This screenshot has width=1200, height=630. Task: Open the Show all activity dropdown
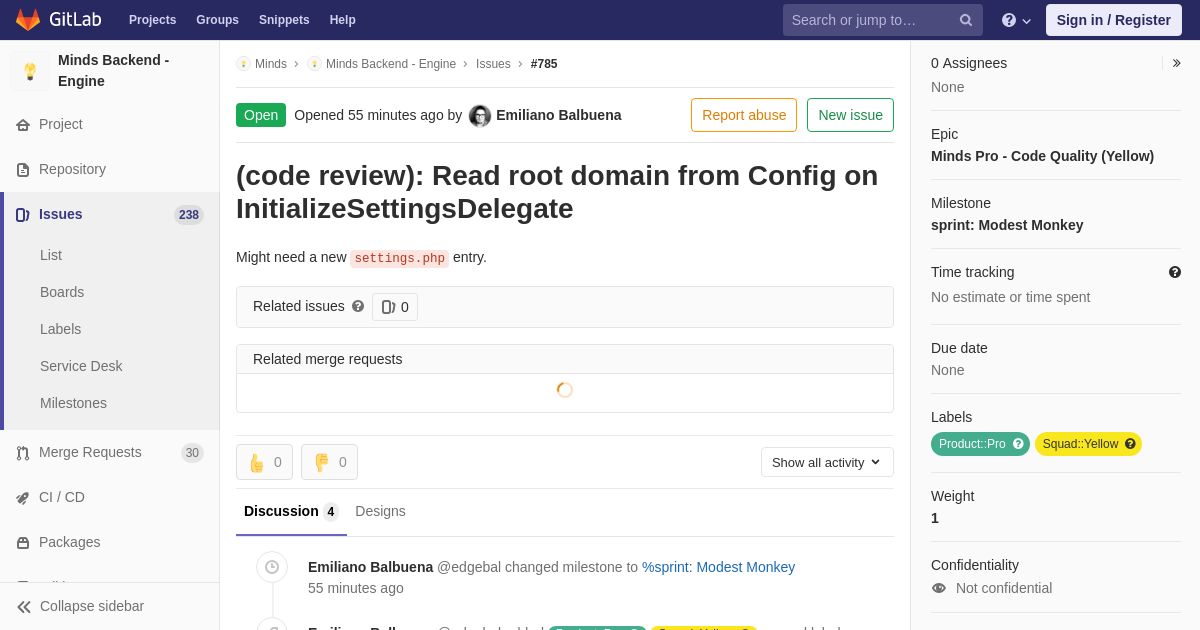pos(827,462)
